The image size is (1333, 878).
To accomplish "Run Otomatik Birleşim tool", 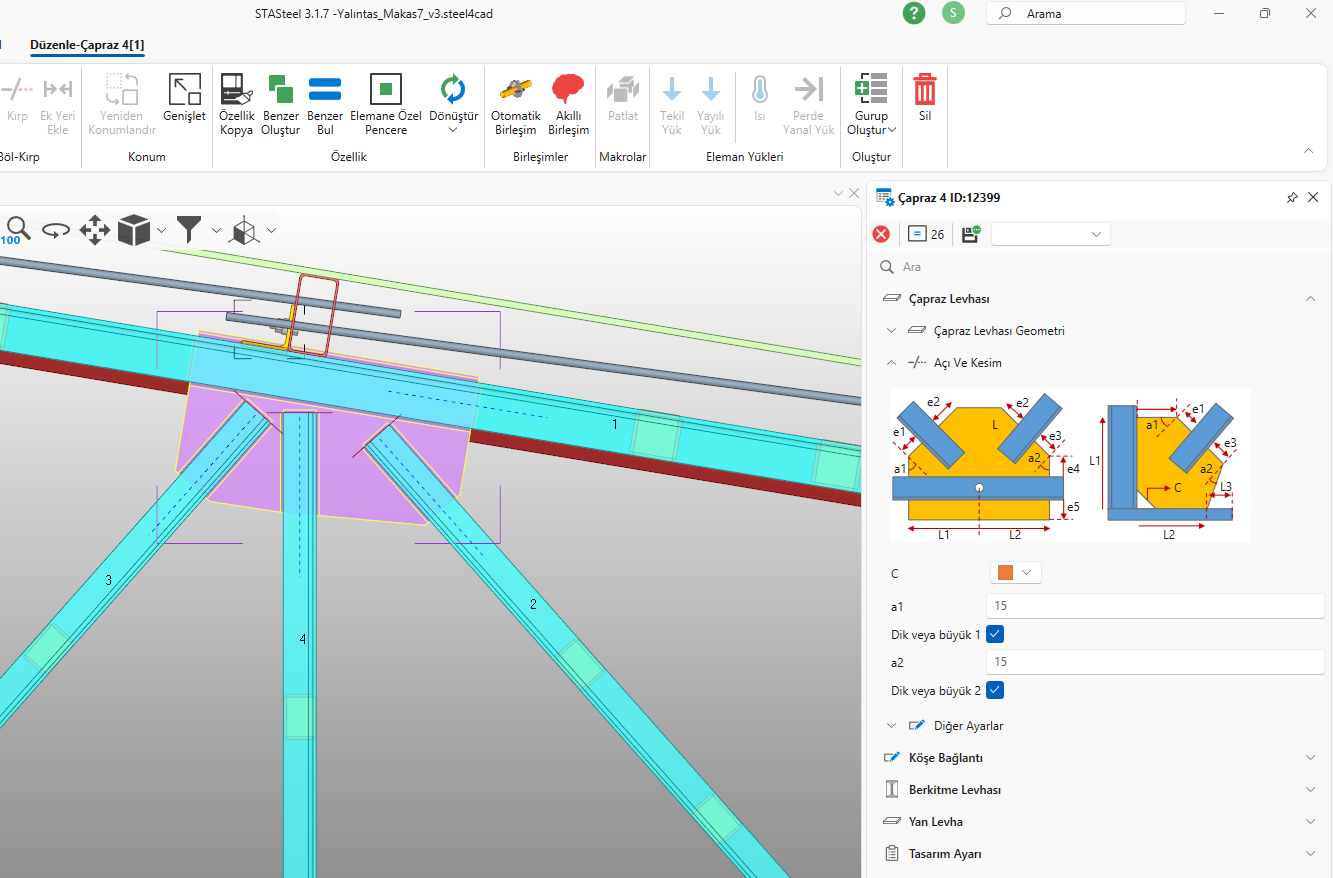I will [516, 90].
